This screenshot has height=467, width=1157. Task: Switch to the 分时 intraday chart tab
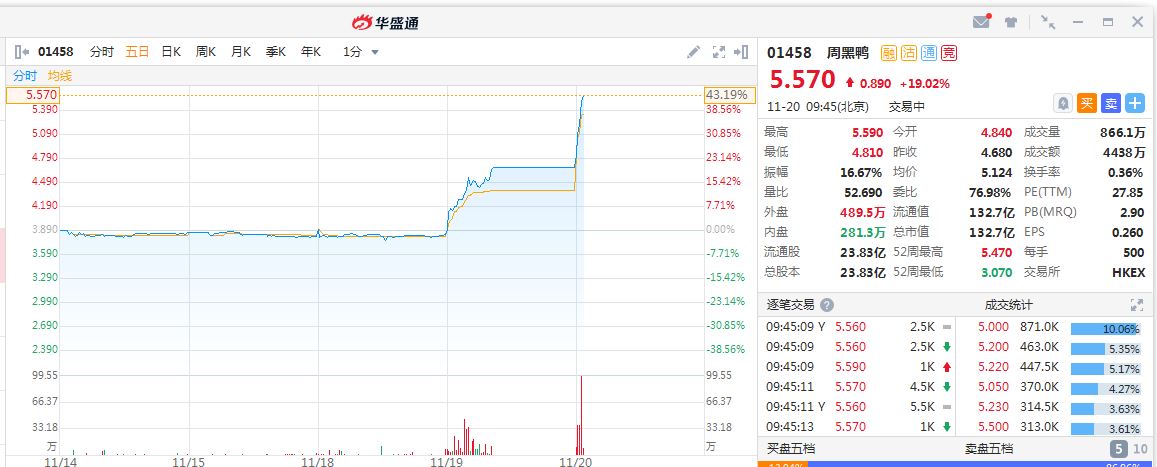tap(102, 52)
